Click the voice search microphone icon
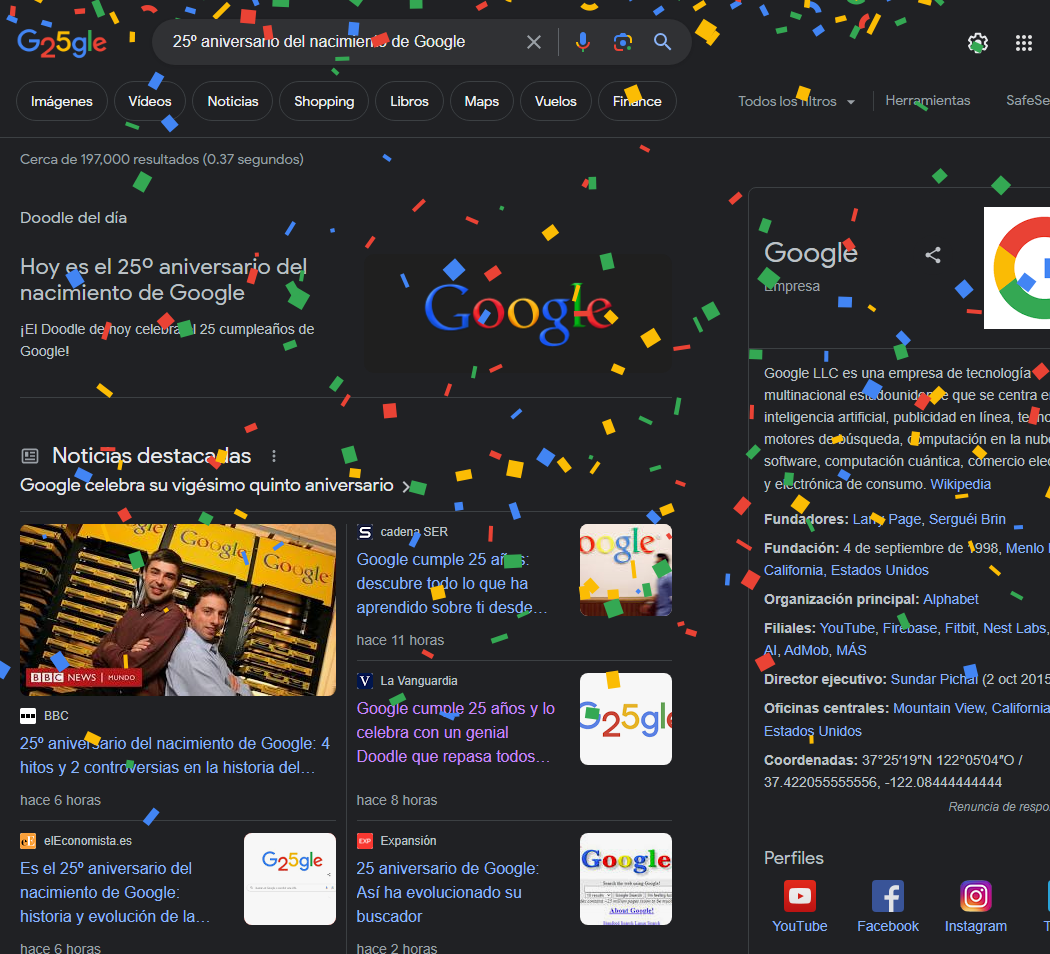Image resolution: width=1050 pixels, height=954 pixels. click(x=582, y=42)
